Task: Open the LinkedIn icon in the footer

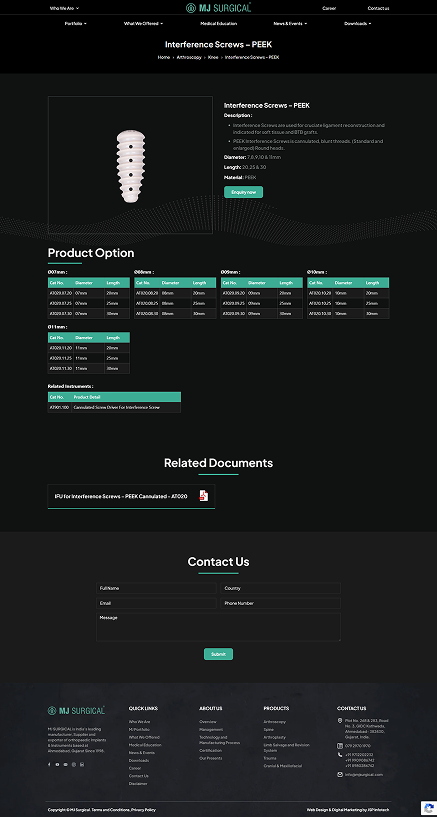Action: pos(82,764)
